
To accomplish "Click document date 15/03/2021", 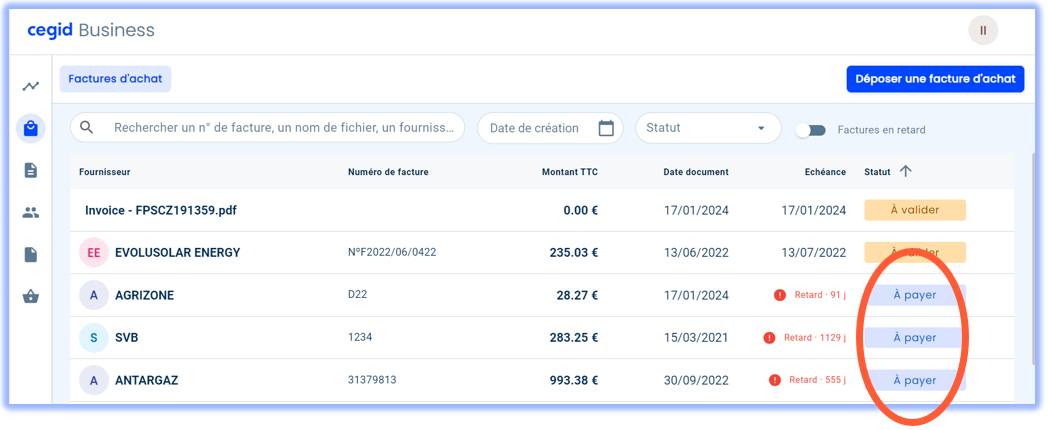I will [x=696, y=338].
